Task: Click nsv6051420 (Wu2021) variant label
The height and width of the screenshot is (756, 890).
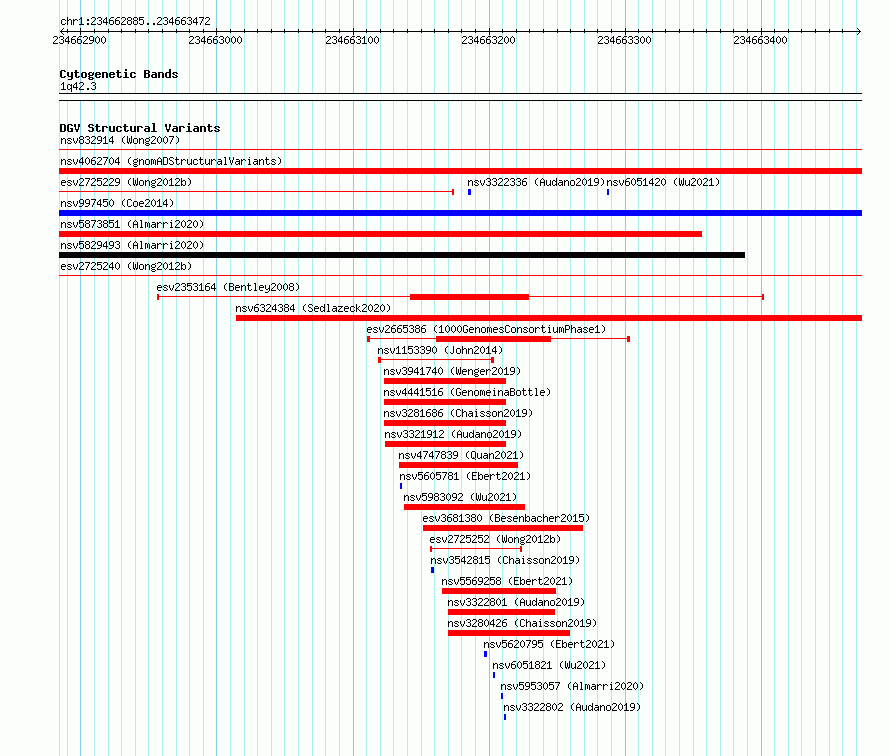Action: click(x=663, y=182)
